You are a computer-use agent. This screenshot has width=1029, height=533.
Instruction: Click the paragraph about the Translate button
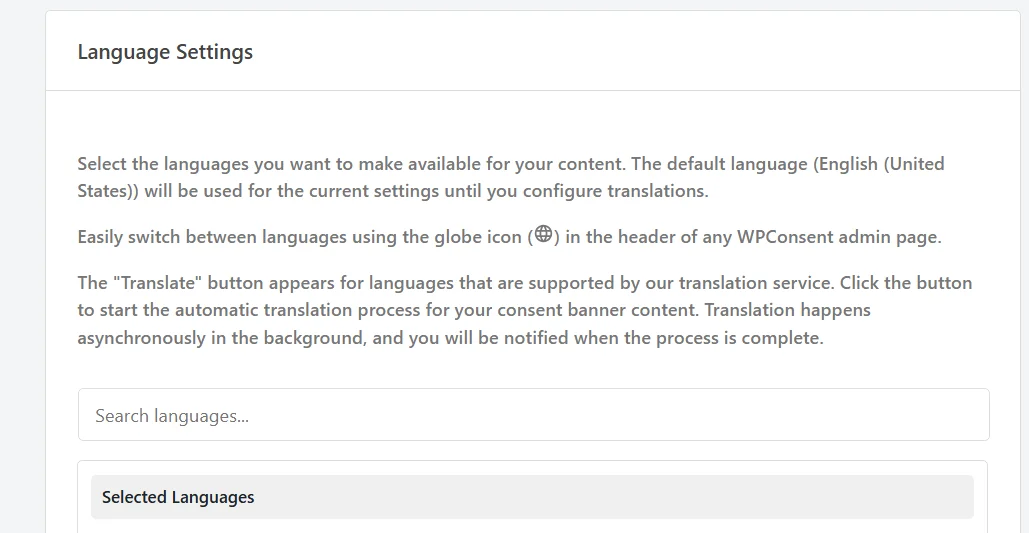524,310
